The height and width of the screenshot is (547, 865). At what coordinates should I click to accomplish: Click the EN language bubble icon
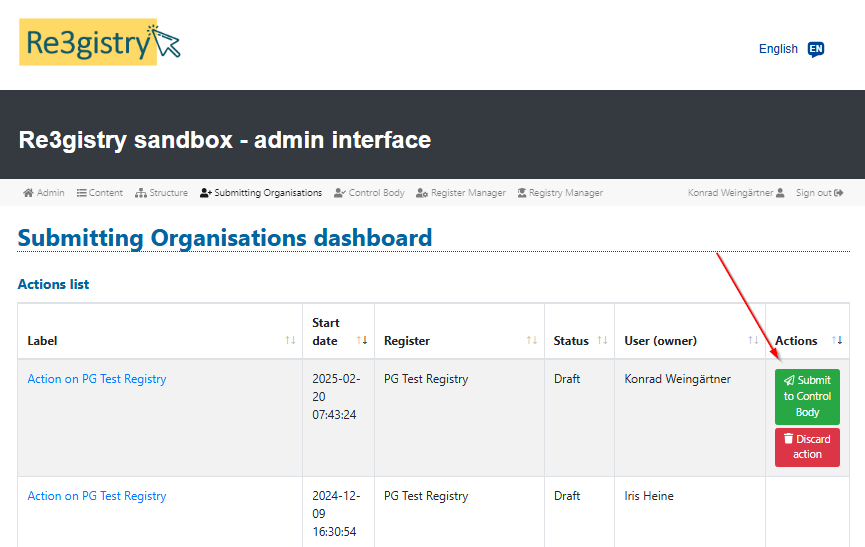click(816, 49)
